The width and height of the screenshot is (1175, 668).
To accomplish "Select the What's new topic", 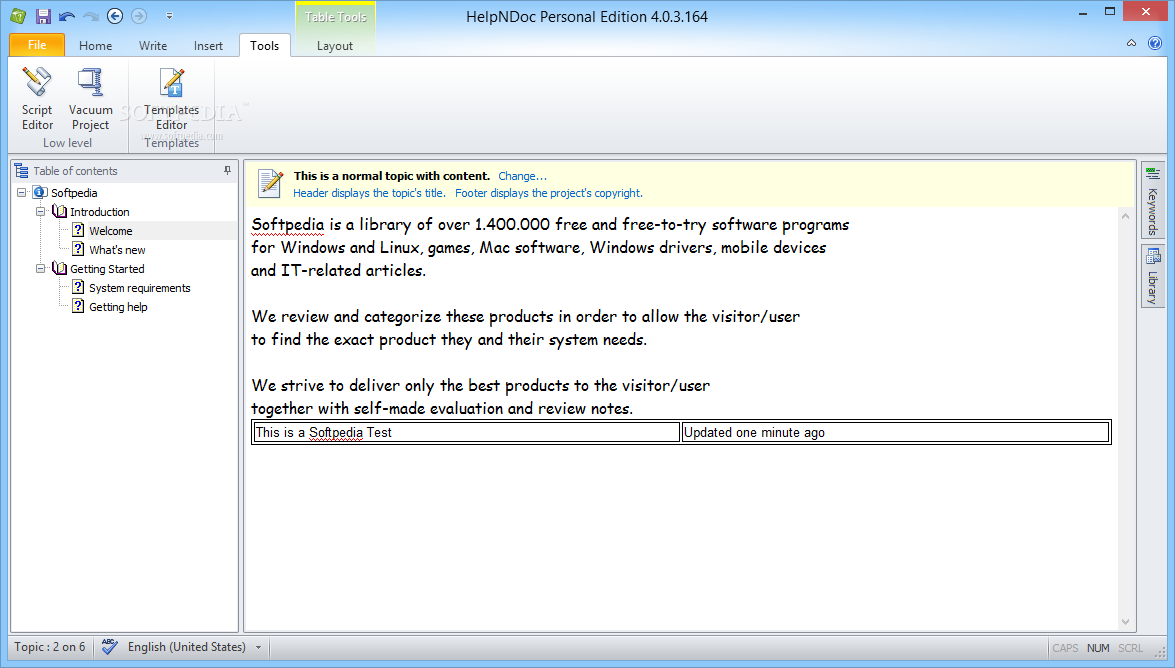I will pyautogui.click(x=117, y=250).
